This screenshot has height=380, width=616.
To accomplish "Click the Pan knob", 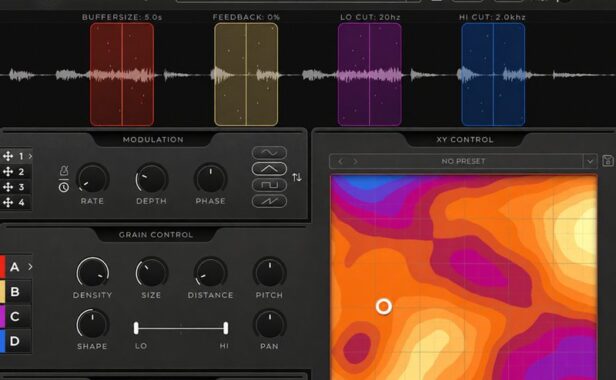I will pyautogui.click(x=270, y=325).
